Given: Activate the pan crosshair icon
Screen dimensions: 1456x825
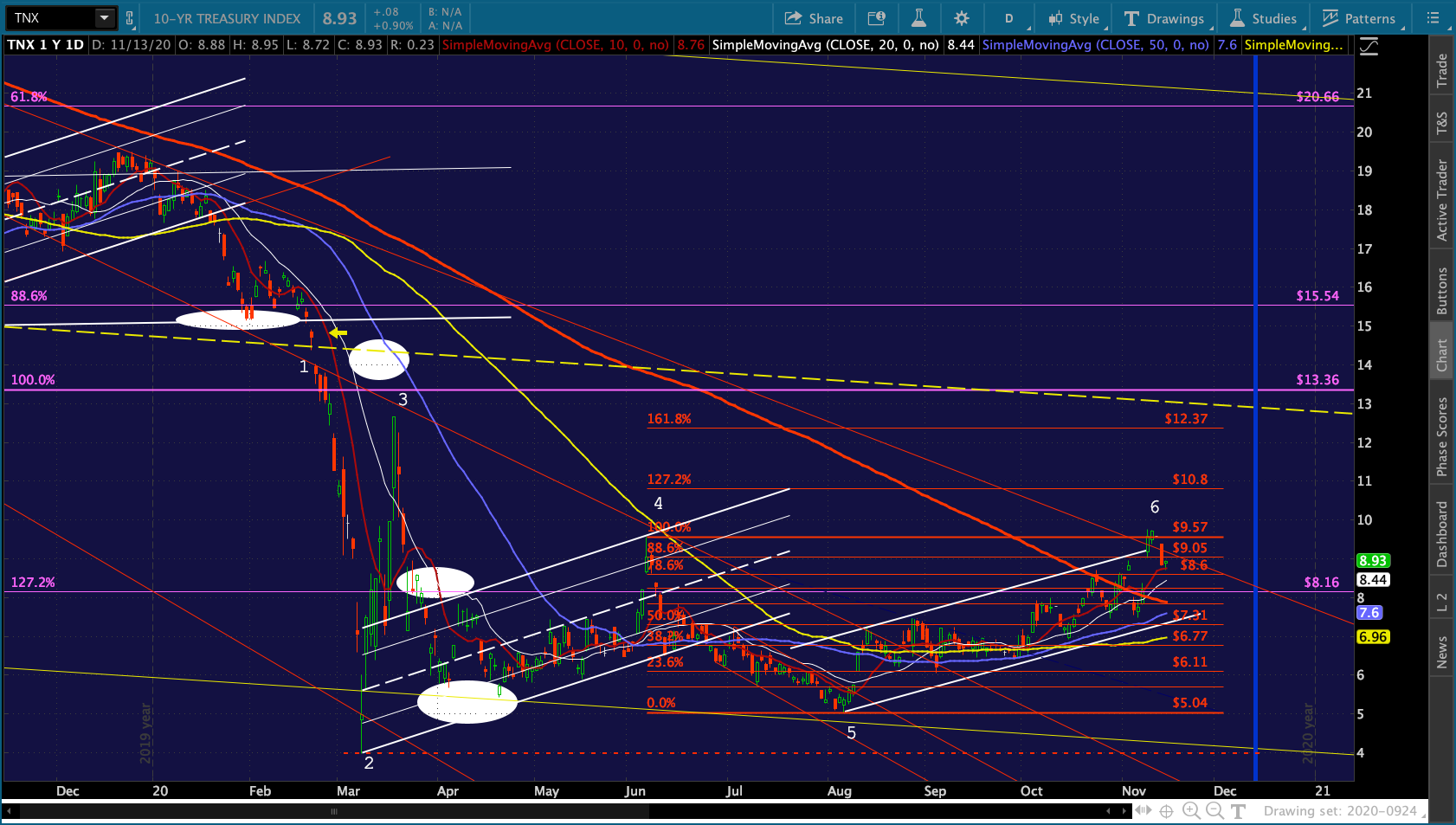Looking at the screenshot, I should pos(1166,811).
